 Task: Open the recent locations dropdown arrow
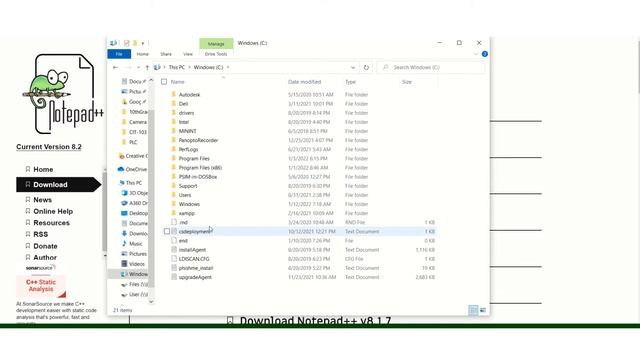point(138,67)
